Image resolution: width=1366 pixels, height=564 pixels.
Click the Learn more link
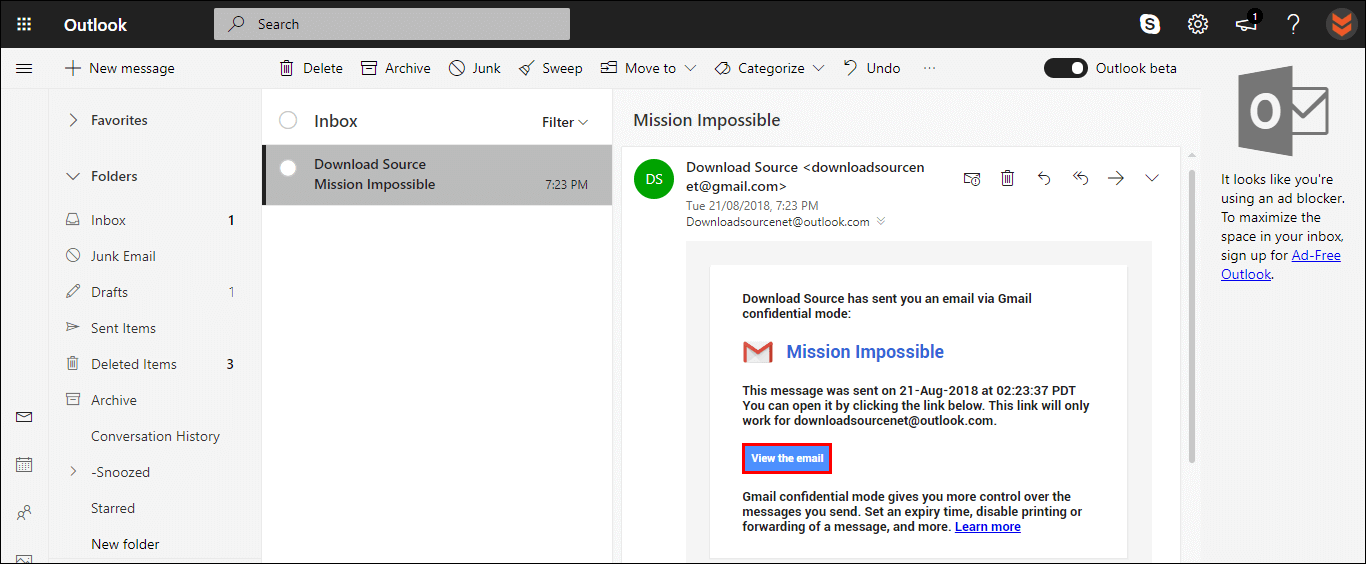point(988,527)
